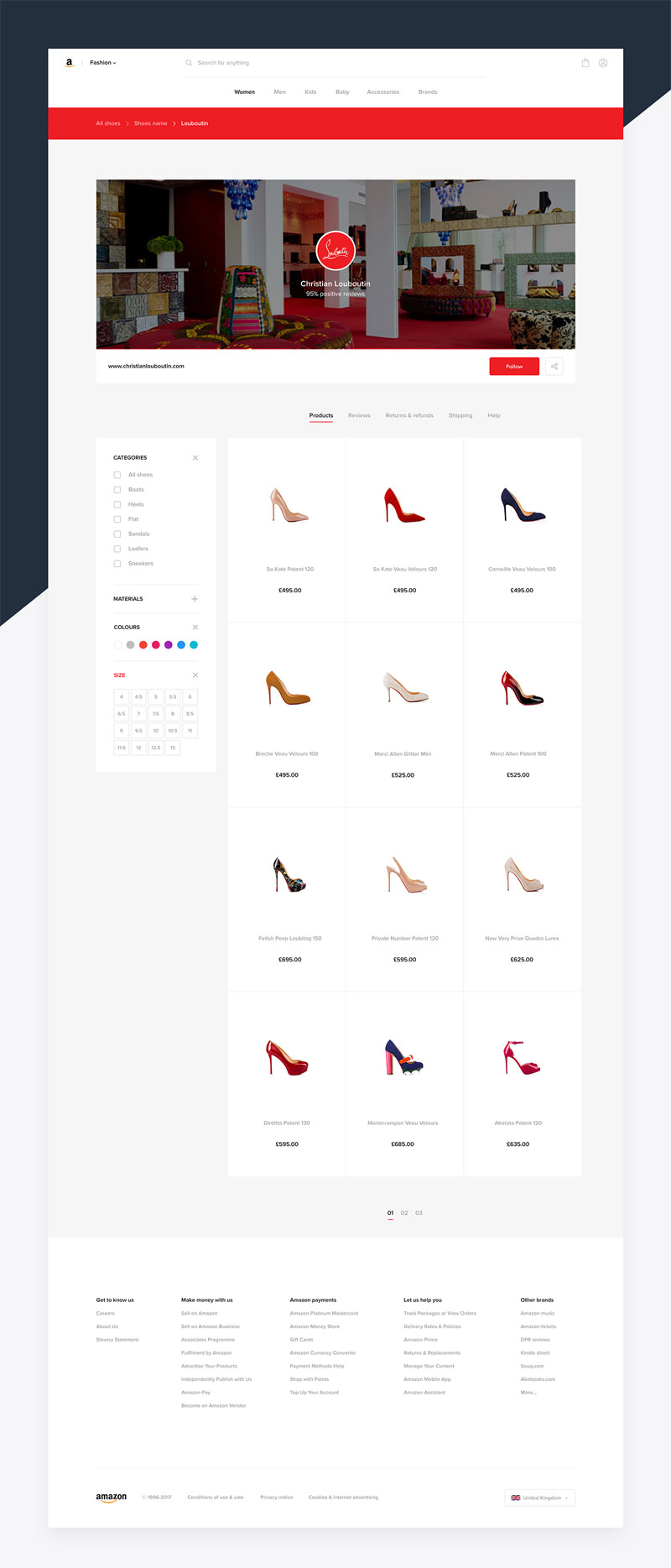Open the 'Dirditta Patent 130' shoe image
The width and height of the screenshot is (671, 1568).
point(287,1058)
